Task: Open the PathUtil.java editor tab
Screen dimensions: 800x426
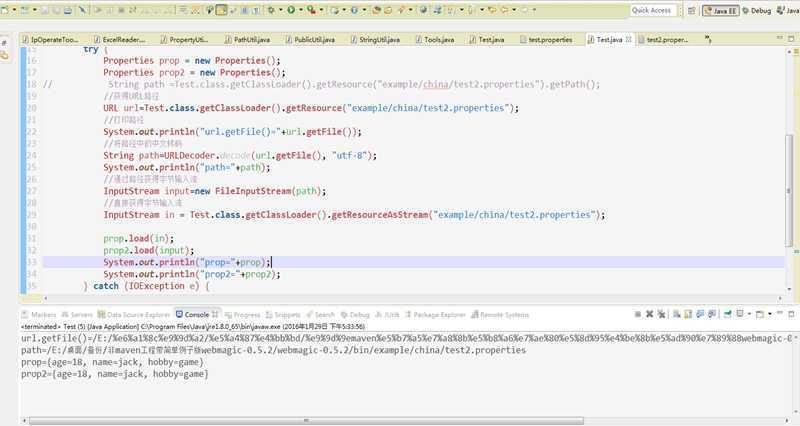Action: [x=247, y=39]
